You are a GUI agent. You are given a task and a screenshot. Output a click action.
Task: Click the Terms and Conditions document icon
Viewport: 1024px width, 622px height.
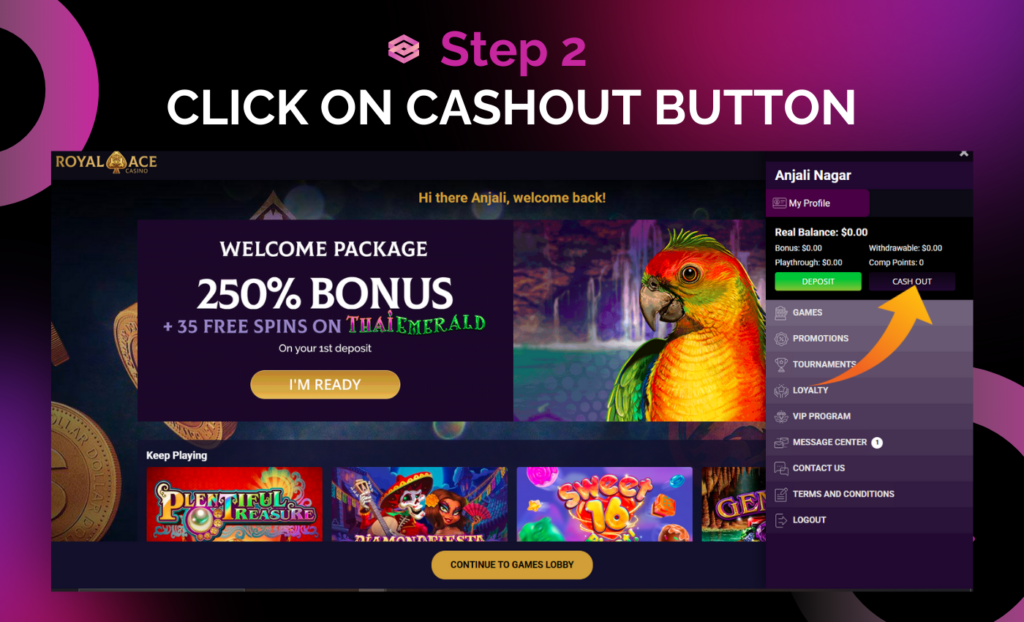[781, 495]
